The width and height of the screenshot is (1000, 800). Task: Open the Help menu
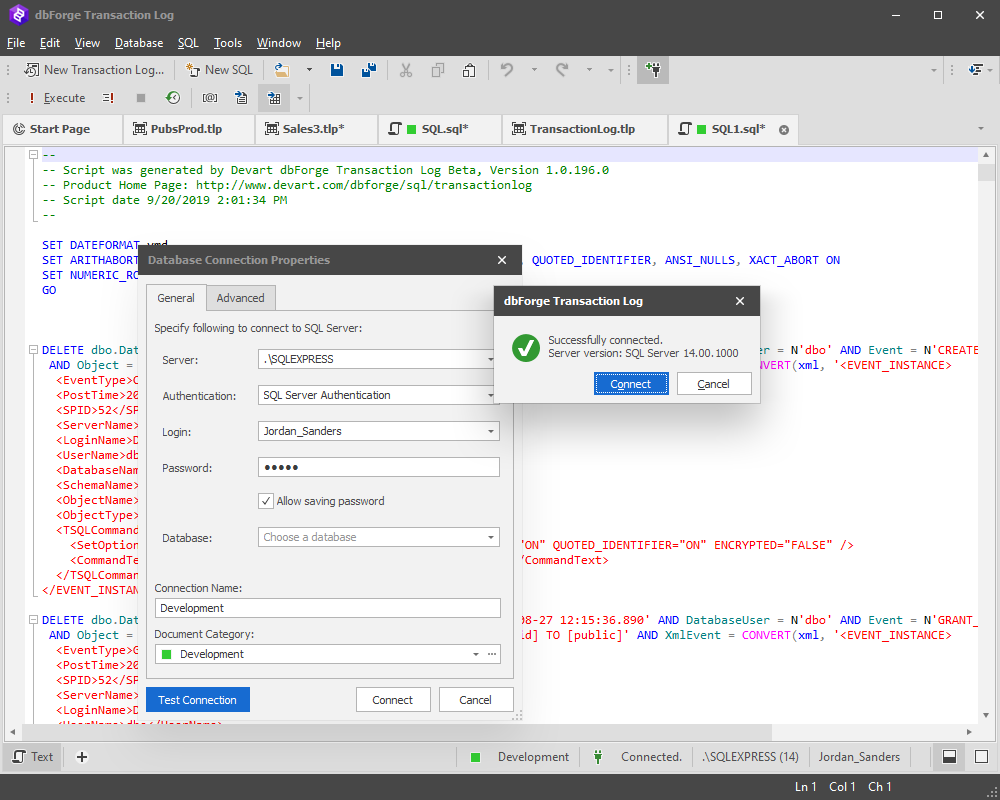point(328,43)
